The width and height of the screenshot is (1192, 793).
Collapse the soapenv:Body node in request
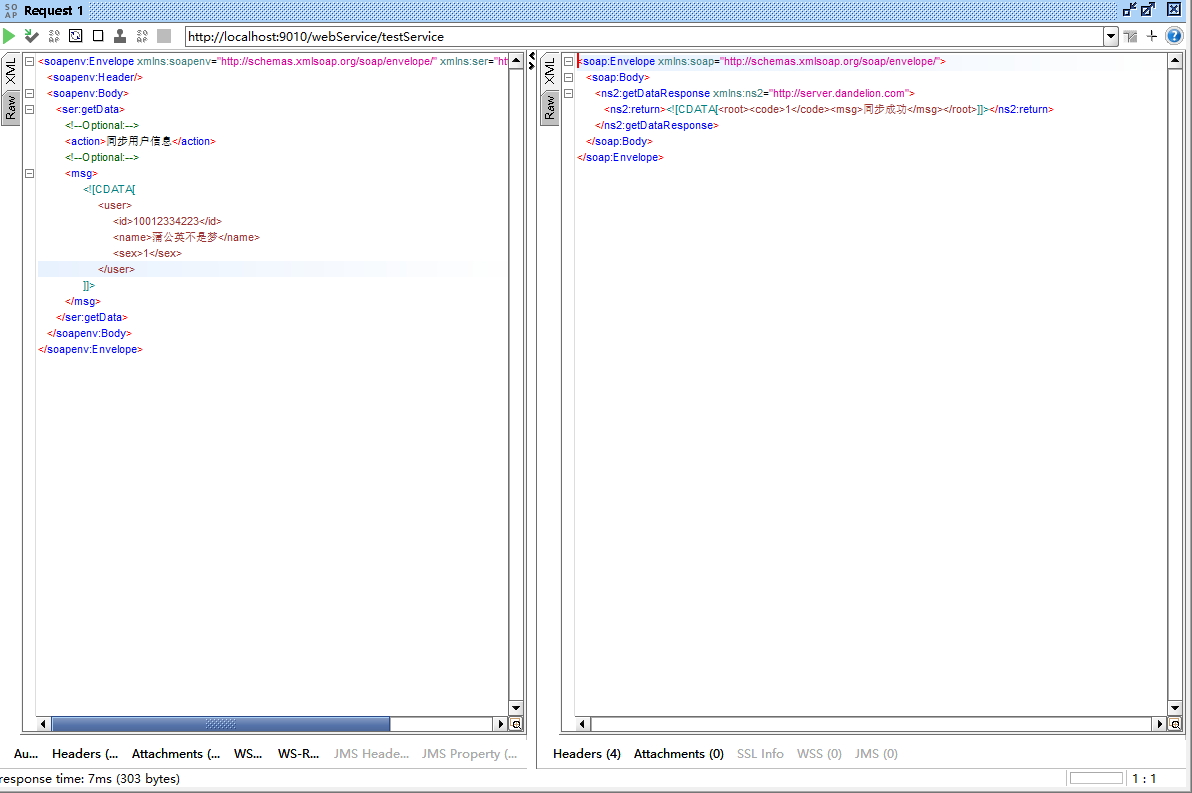click(x=30, y=93)
